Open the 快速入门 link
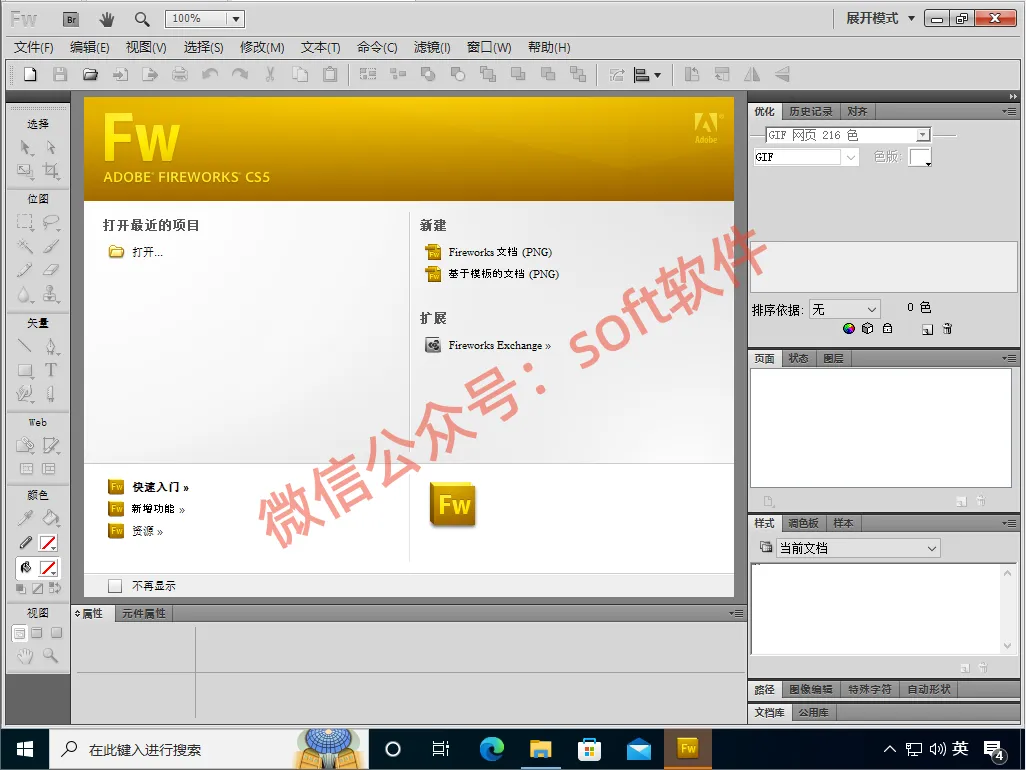The height and width of the screenshot is (770, 1026). coord(160,487)
